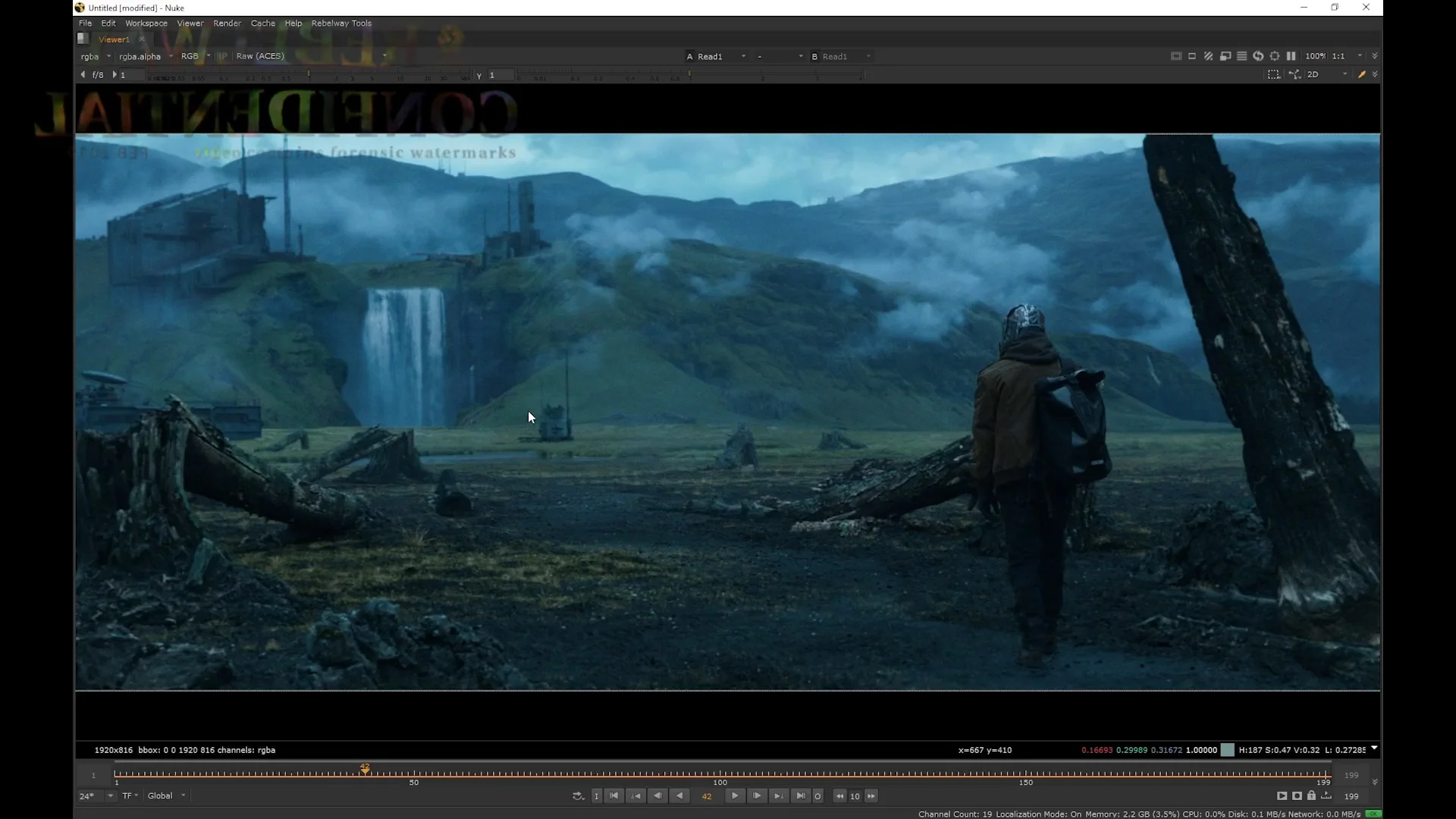1456x819 pixels.
Task: Click the frame increment 10 field
Action: (855, 796)
